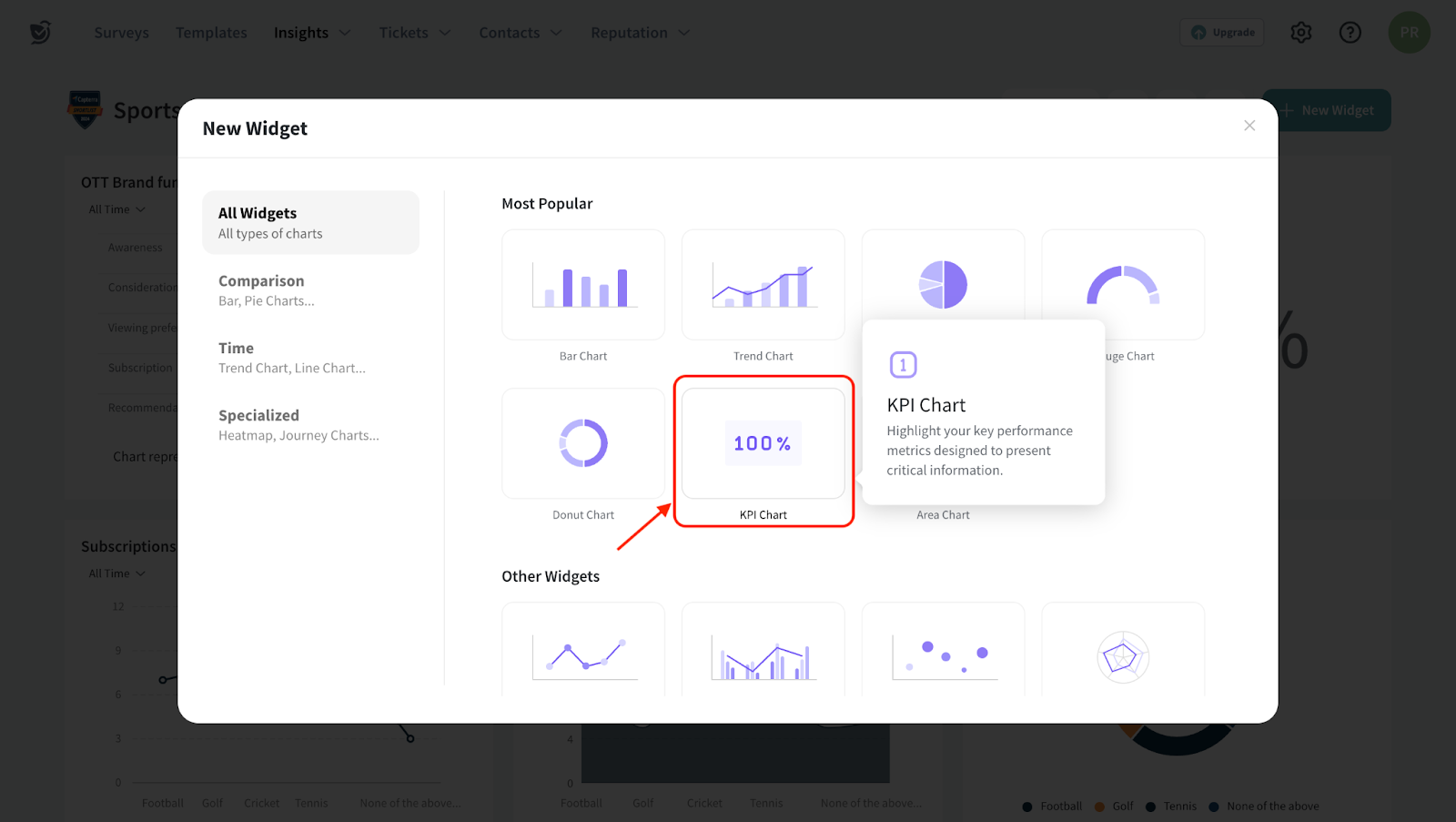The height and width of the screenshot is (822, 1456).
Task: Open the settings gear icon
Action: pyautogui.click(x=1301, y=33)
